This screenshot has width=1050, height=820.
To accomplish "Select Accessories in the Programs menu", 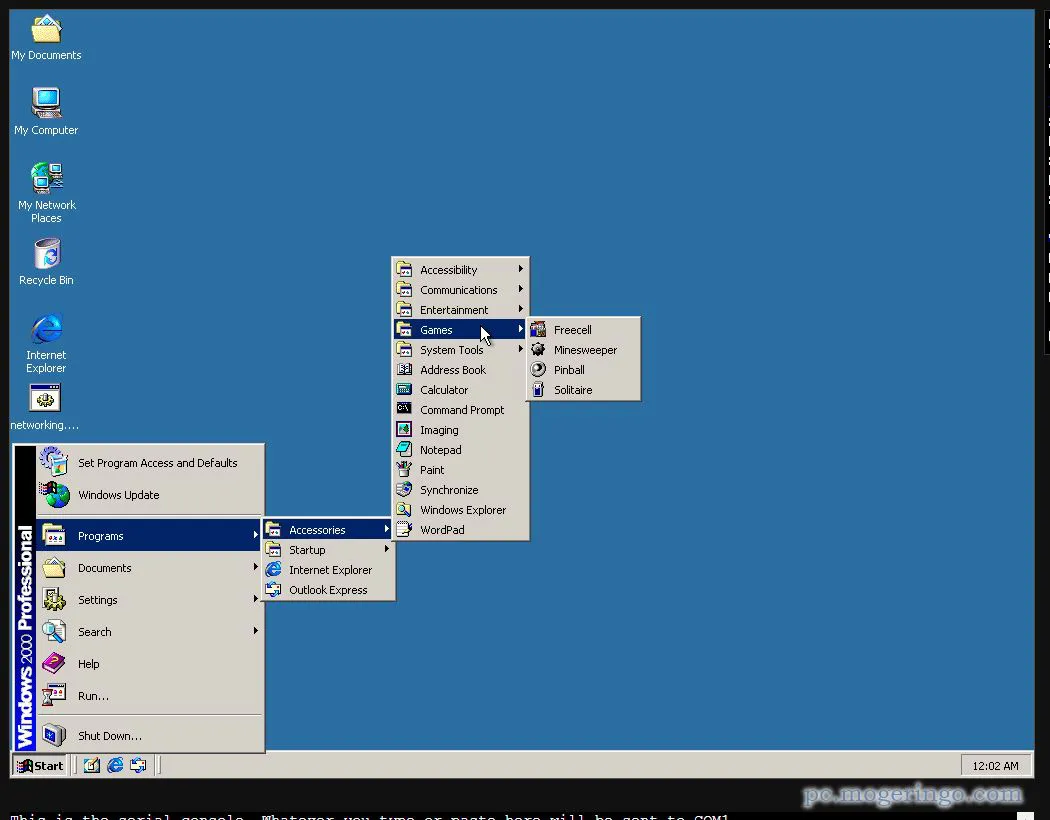I will pyautogui.click(x=327, y=529).
